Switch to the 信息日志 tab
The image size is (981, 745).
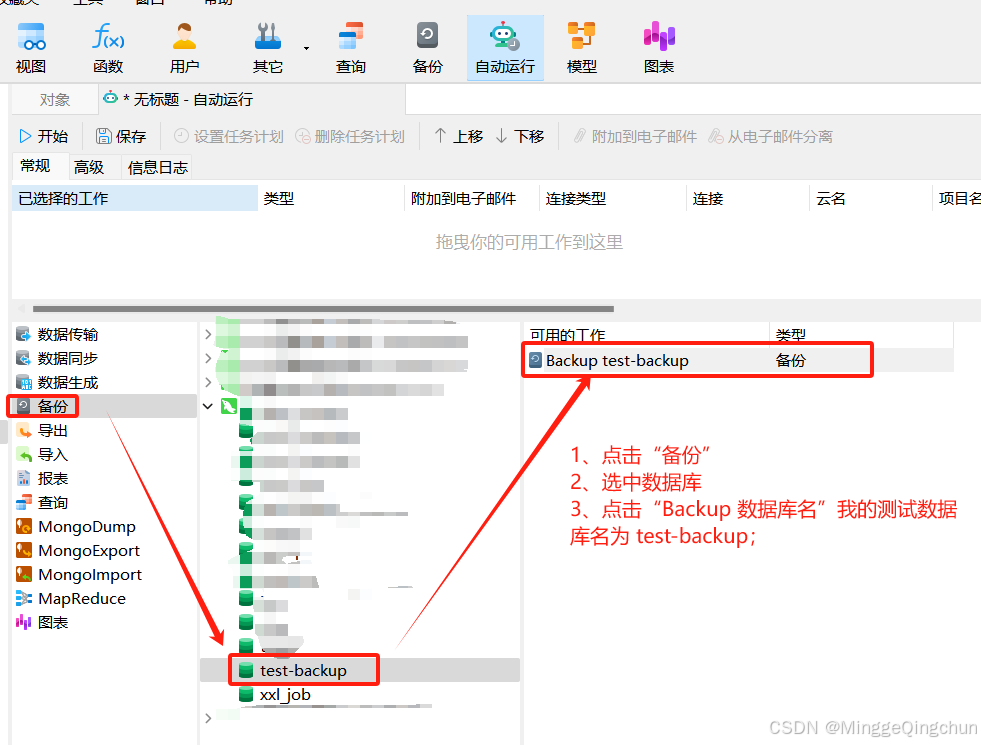pyautogui.click(x=158, y=167)
